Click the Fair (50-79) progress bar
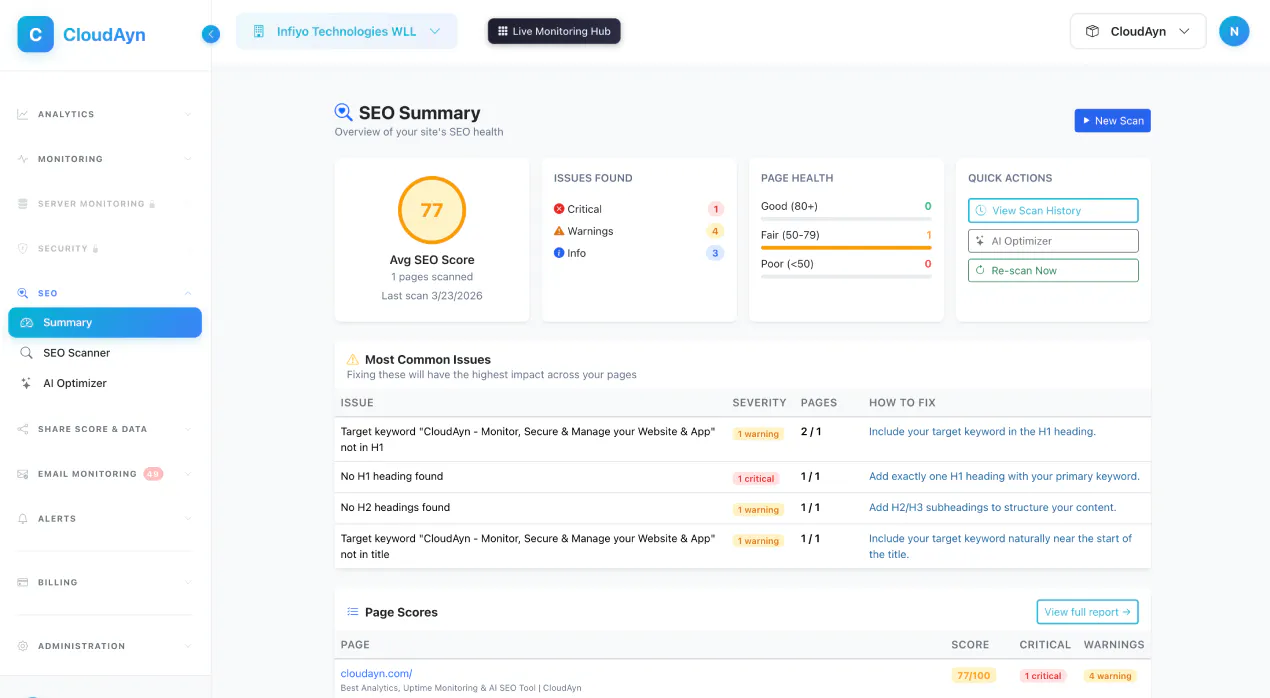 [x=846, y=247]
